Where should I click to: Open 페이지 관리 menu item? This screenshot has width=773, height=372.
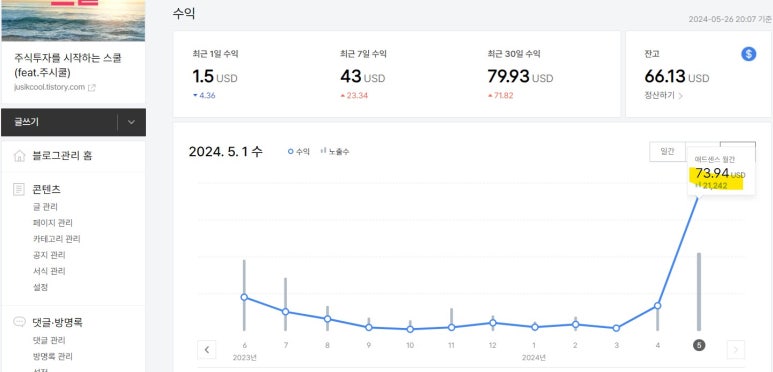click(52, 223)
